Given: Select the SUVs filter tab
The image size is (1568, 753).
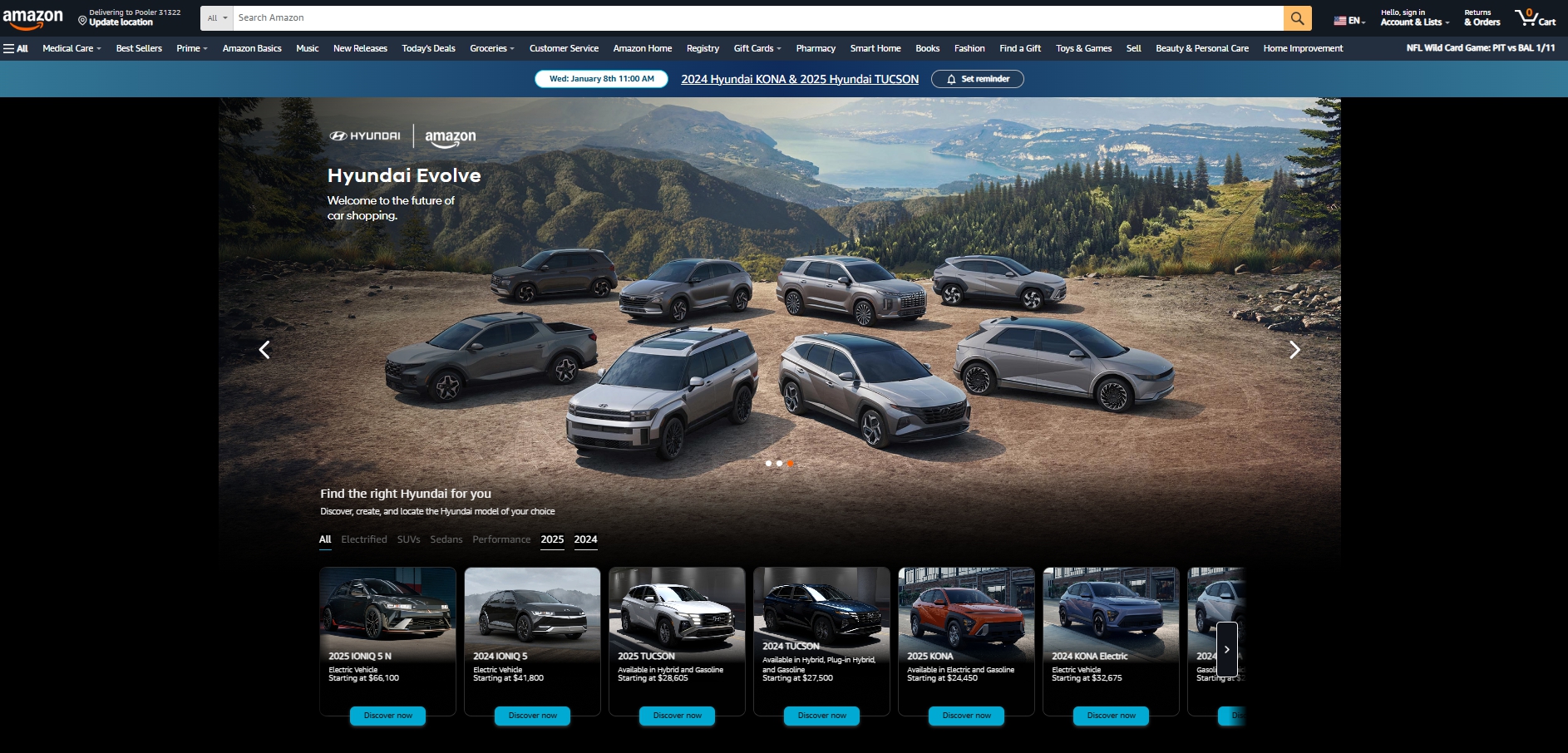Looking at the screenshot, I should tap(408, 539).
